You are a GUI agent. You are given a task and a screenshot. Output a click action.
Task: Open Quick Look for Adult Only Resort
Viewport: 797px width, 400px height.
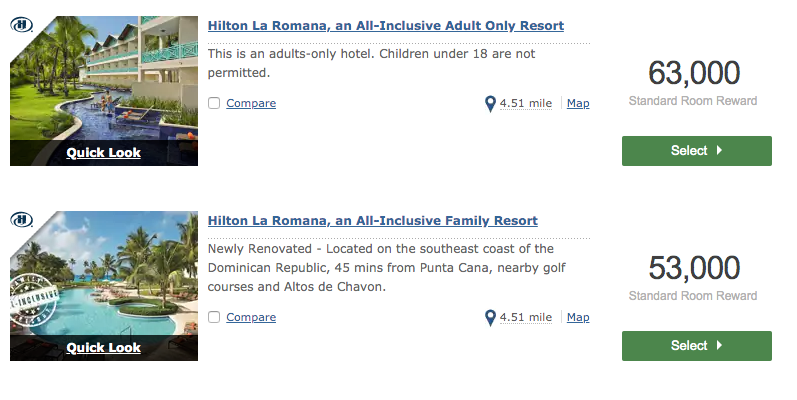point(103,153)
